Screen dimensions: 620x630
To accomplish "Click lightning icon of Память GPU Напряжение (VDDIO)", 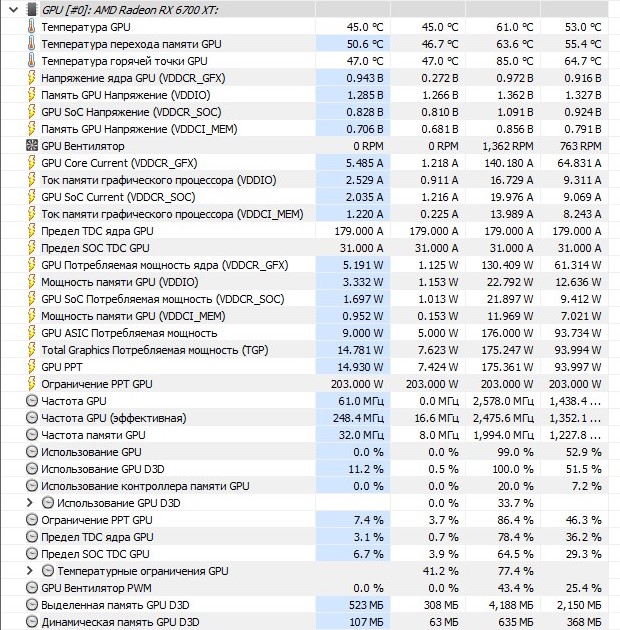I will (x=31, y=95).
